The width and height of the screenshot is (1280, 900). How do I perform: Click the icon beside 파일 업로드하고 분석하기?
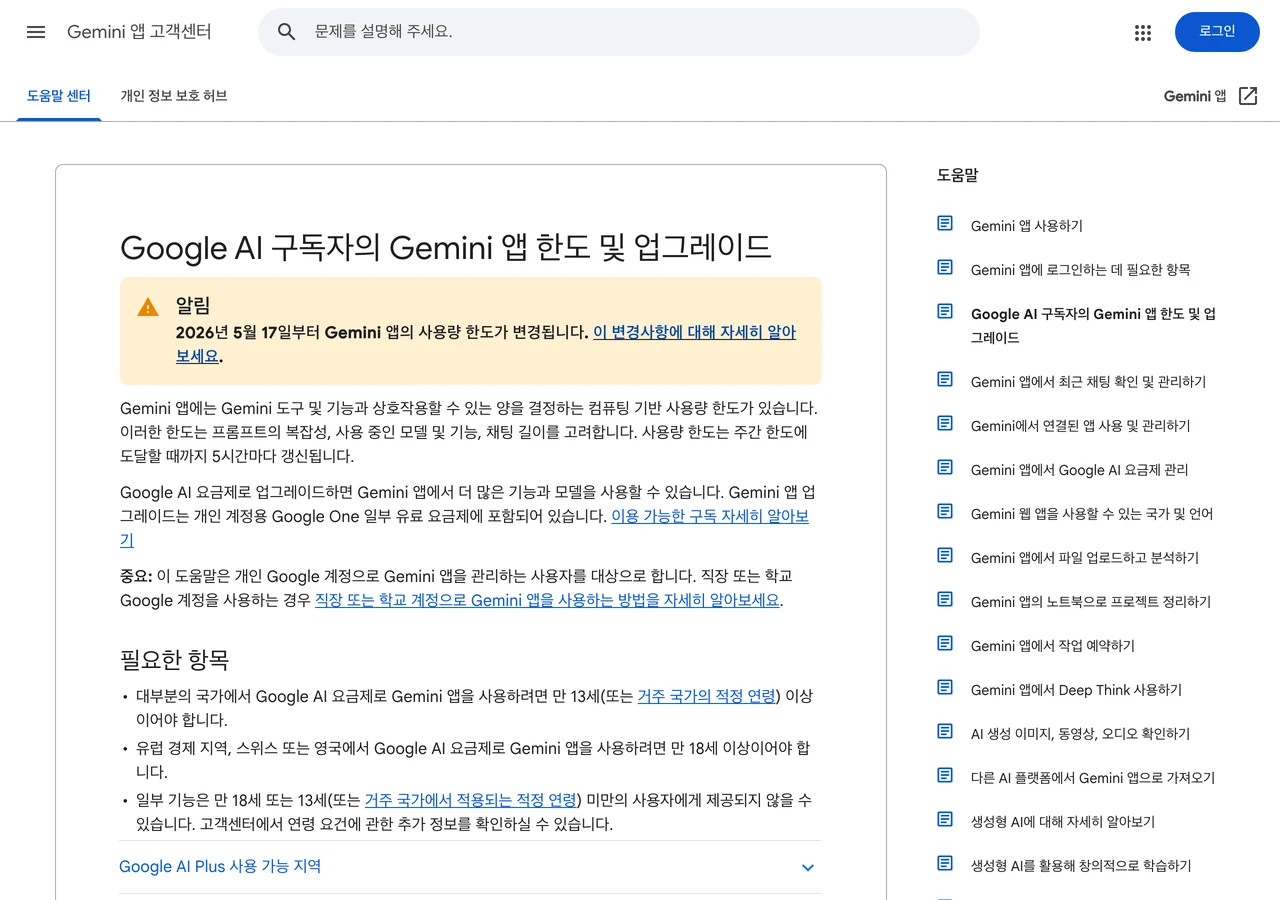pos(945,556)
